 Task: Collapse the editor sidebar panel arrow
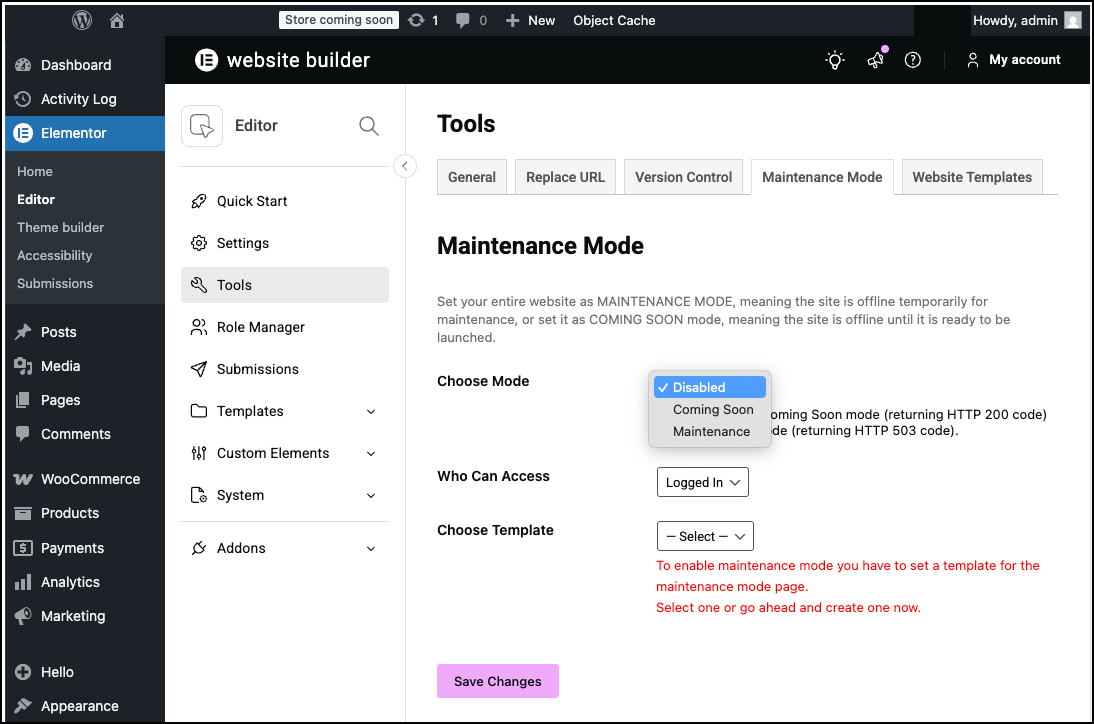pos(405,166)
